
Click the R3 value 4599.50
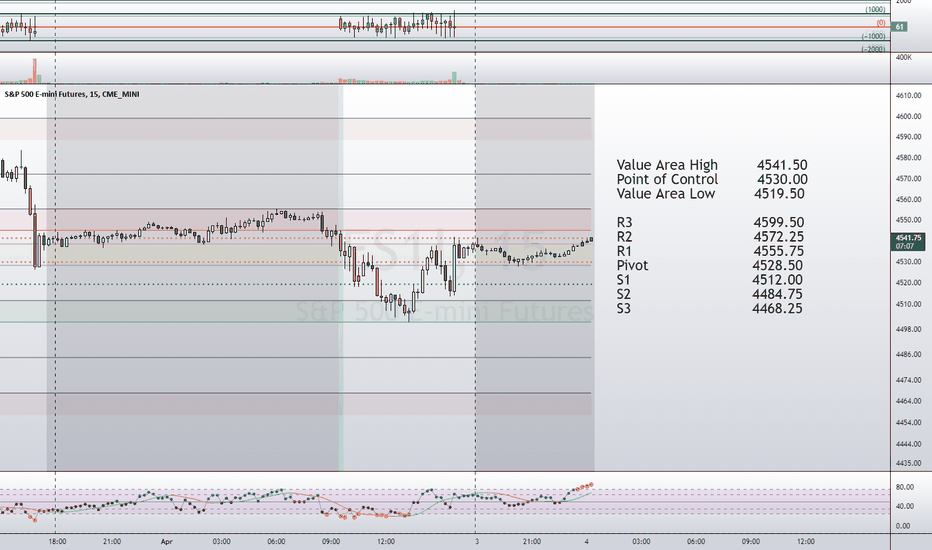pyautogui.click(x=779, y=222)
